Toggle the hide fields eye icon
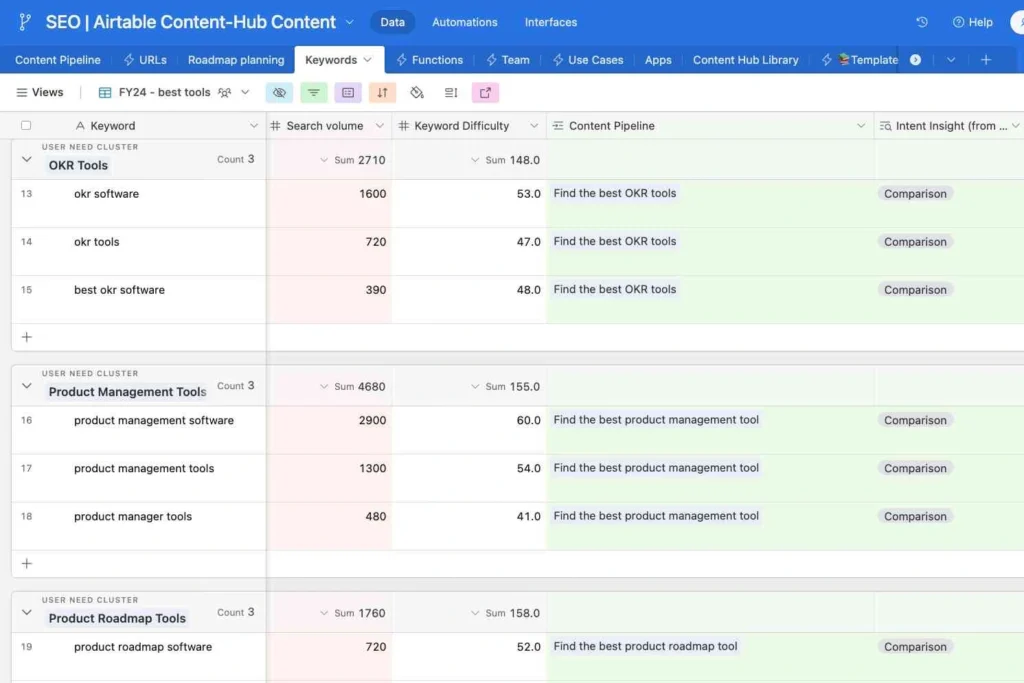This screenshot has width=1024, height=683. (x=280, y=93)
